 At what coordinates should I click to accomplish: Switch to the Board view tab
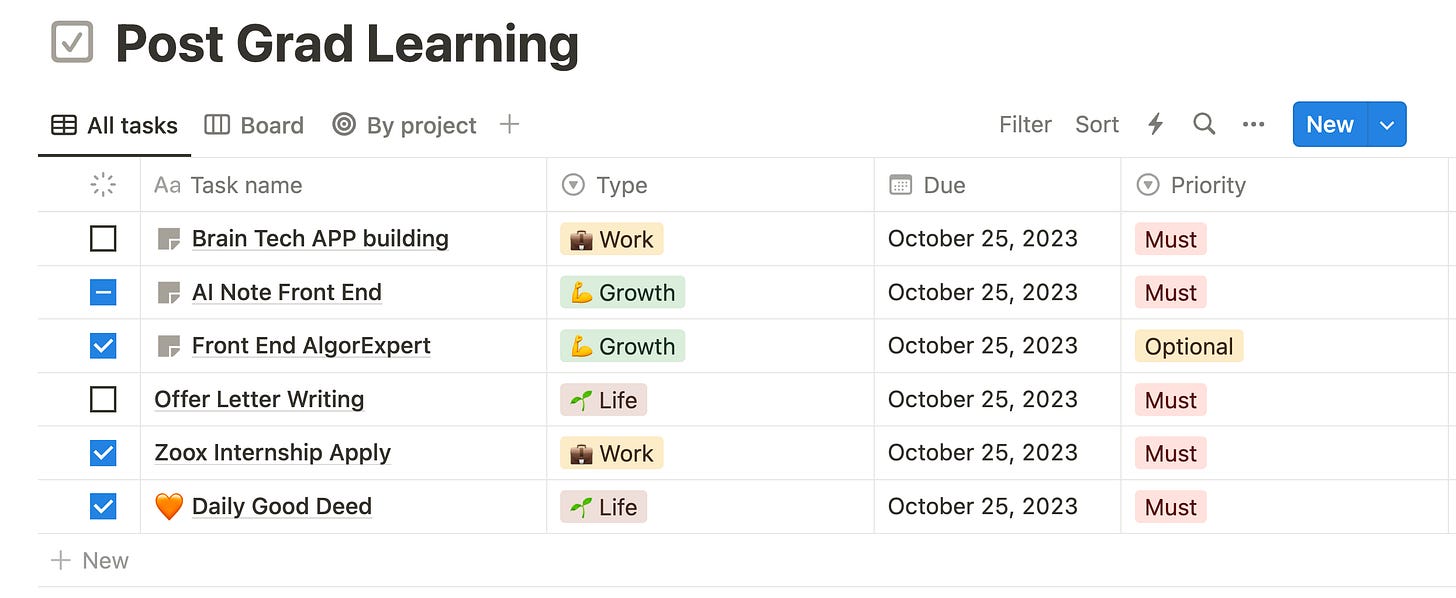[254, 125]
